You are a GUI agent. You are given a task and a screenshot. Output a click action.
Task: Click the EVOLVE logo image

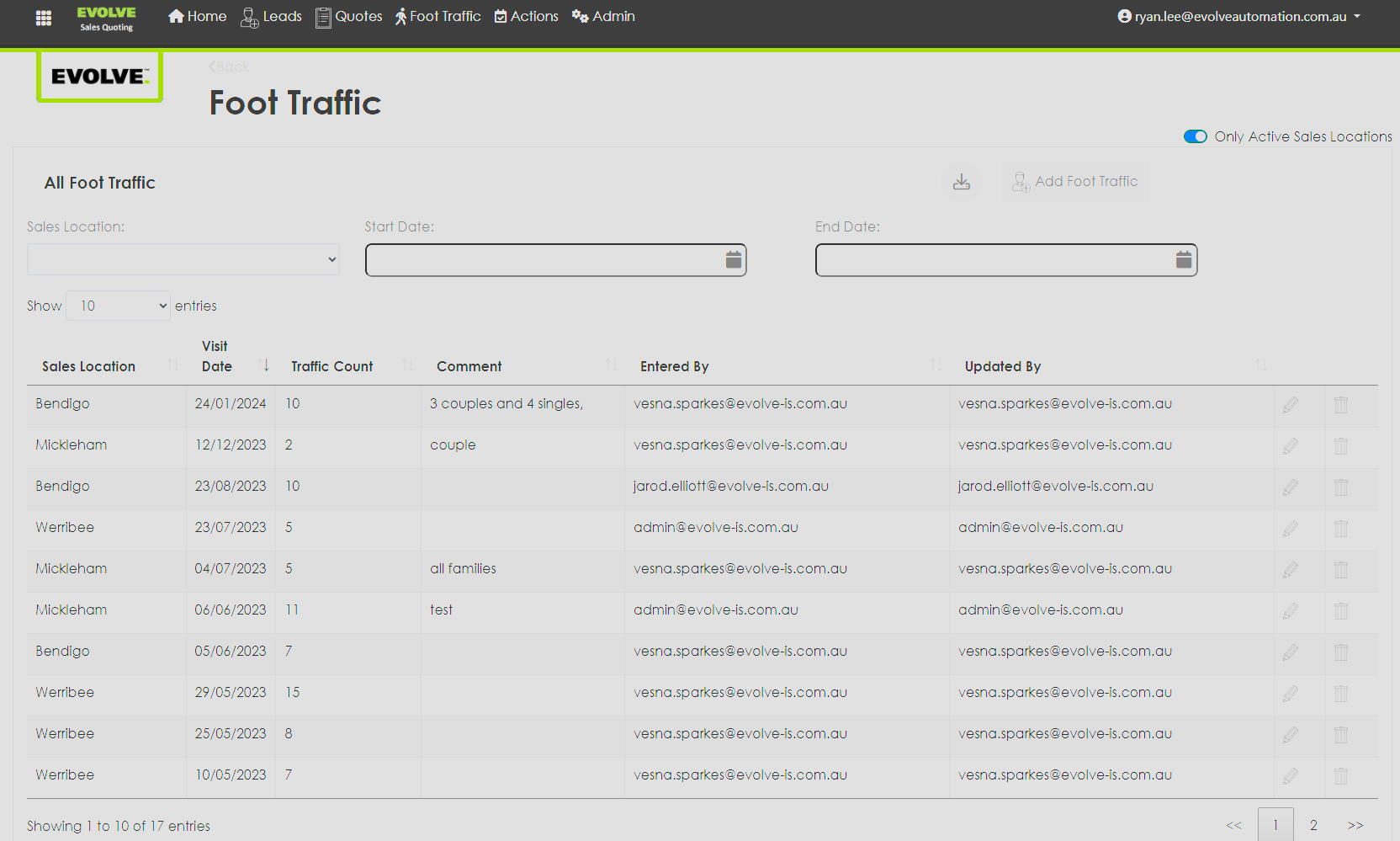coord(99,77)
